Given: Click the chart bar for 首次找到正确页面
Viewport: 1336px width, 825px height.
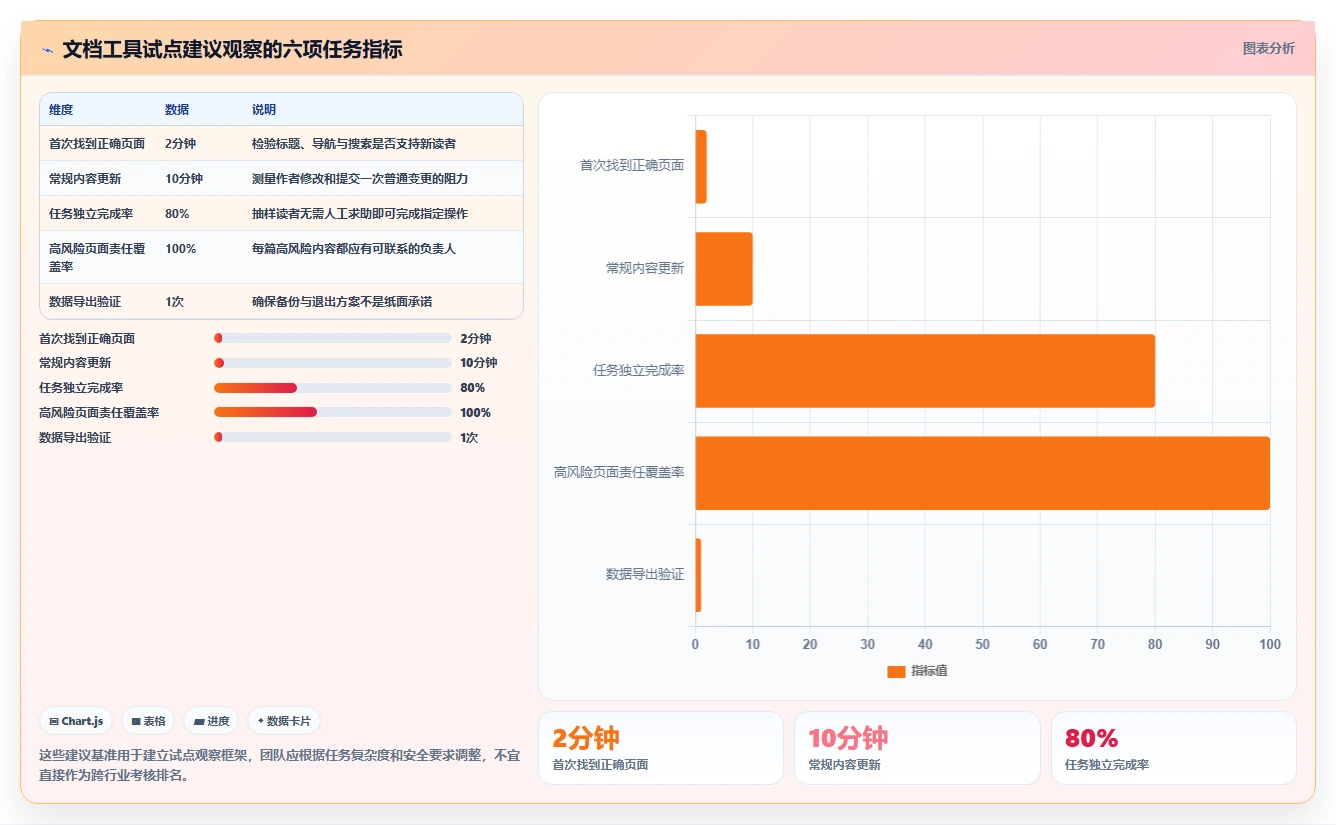Looking at the screenshot, I should tap(701, 167).
